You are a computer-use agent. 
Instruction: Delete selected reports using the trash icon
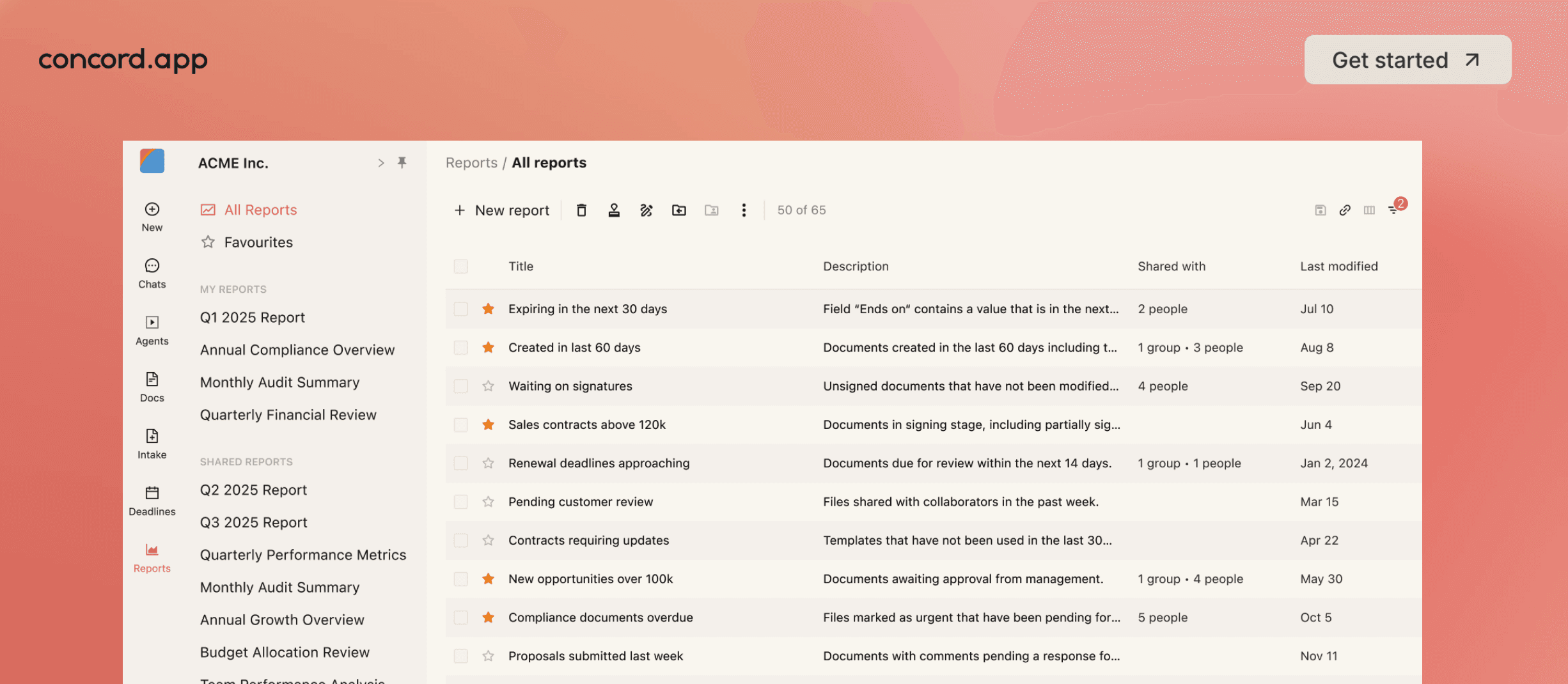click(x=581, y=210)
